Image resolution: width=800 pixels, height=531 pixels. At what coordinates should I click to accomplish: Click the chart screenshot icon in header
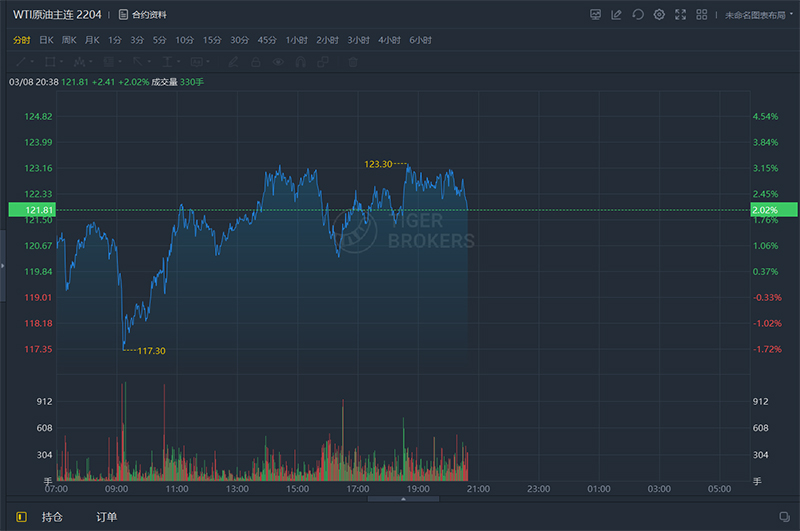pyautogui.click(x=596, y=15)
